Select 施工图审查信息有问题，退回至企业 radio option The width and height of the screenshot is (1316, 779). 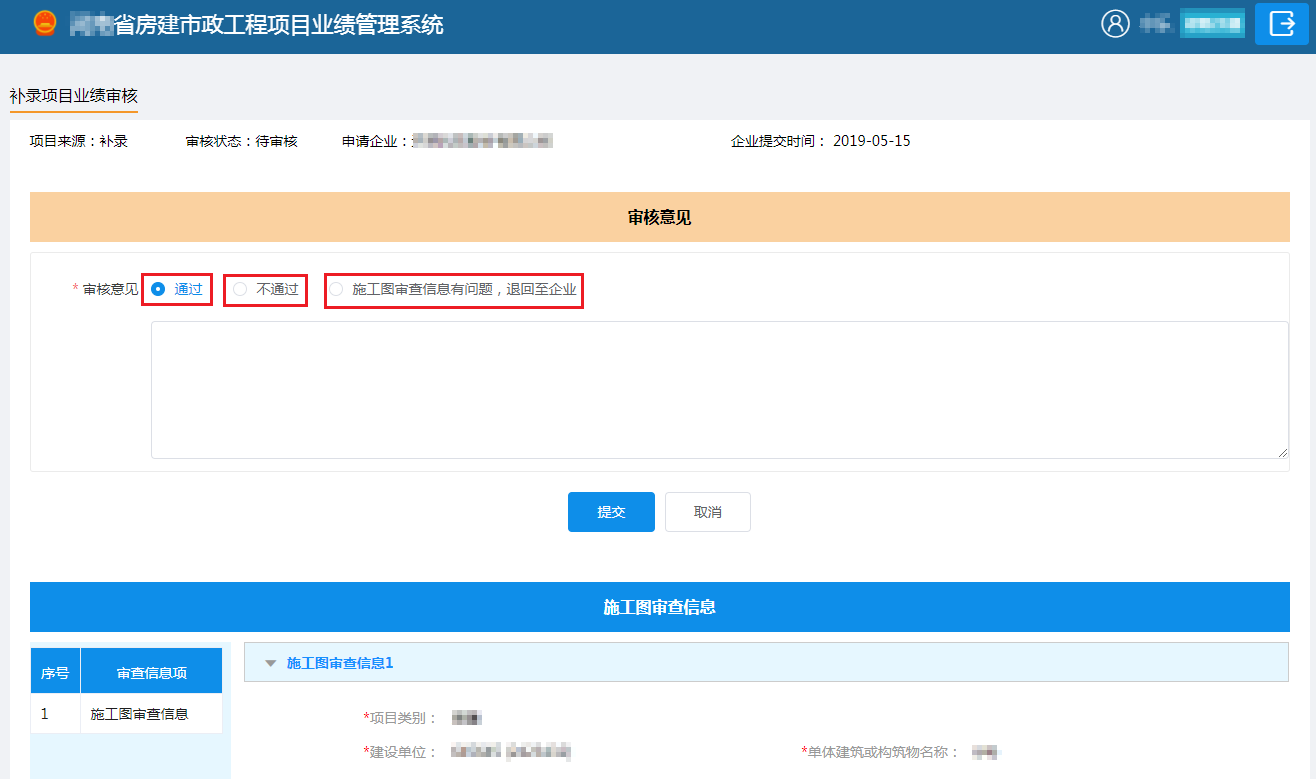336,289
